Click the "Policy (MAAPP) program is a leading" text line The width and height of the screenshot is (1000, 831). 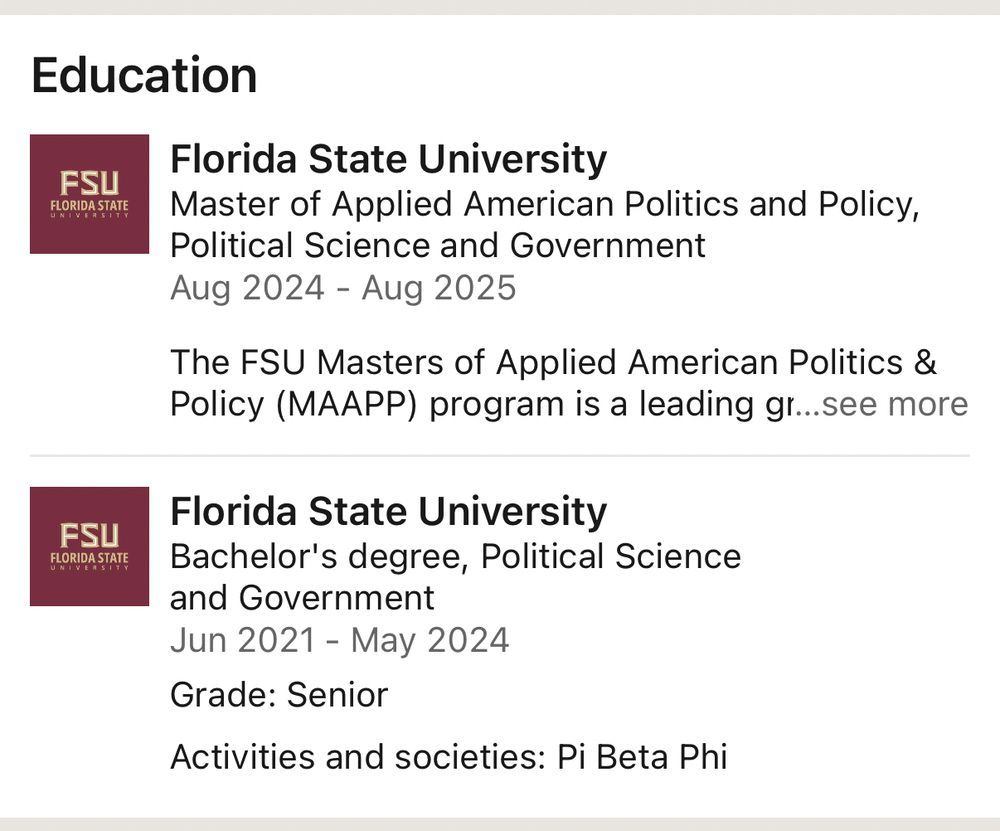[x=480, y=404]
